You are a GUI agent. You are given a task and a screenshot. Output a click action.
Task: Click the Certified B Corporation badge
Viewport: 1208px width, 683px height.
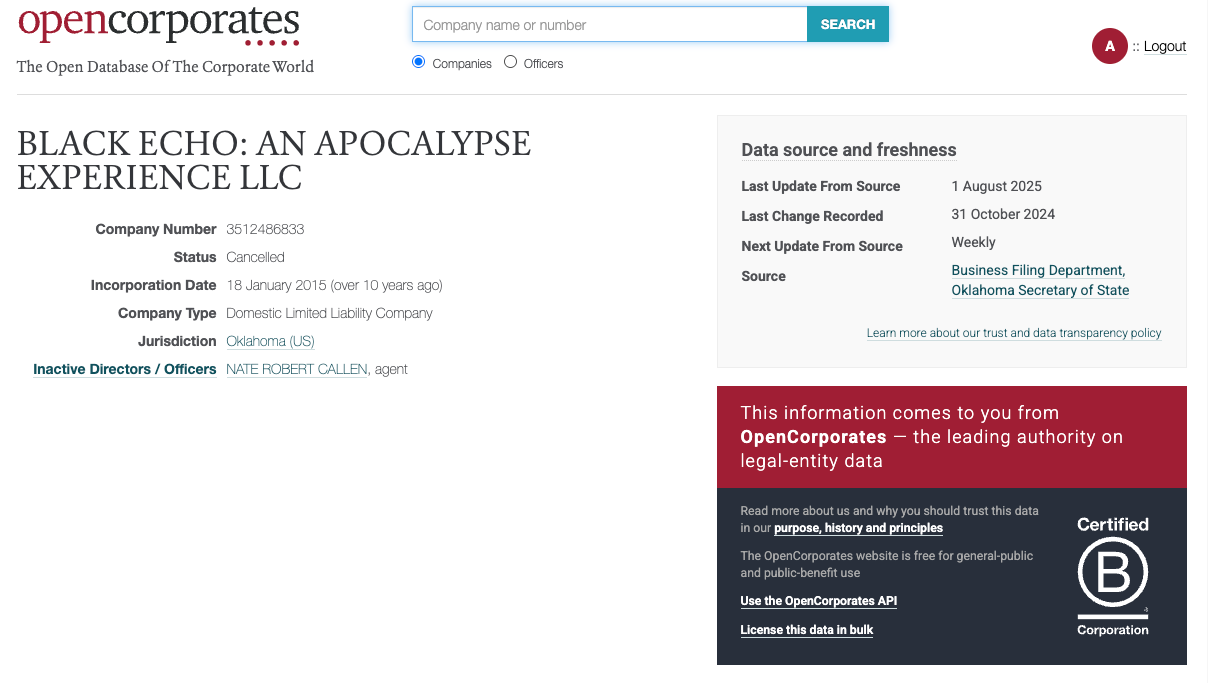(1112, 576)
